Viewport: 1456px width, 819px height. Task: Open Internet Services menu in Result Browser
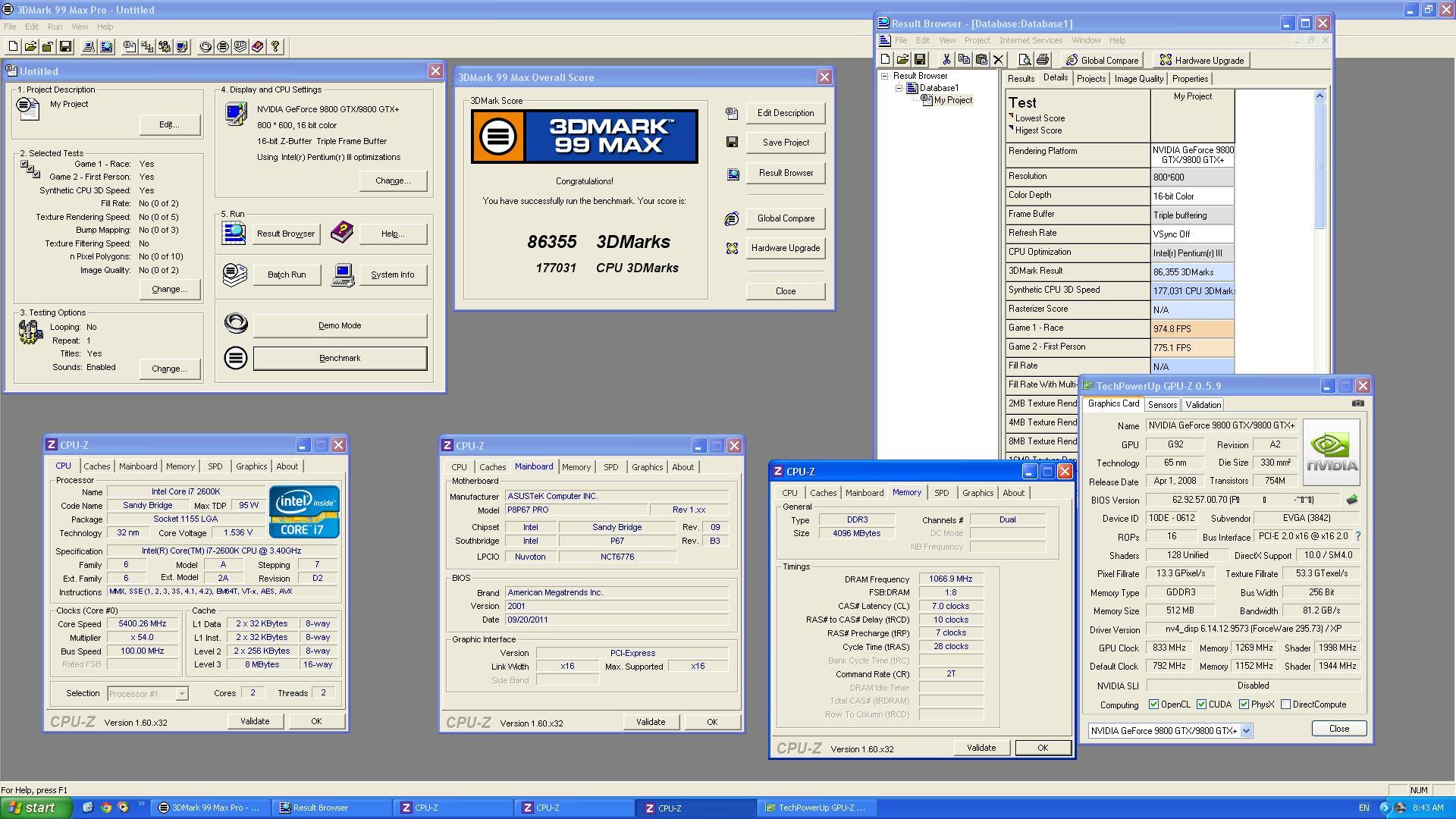[x=1031, y=40]
